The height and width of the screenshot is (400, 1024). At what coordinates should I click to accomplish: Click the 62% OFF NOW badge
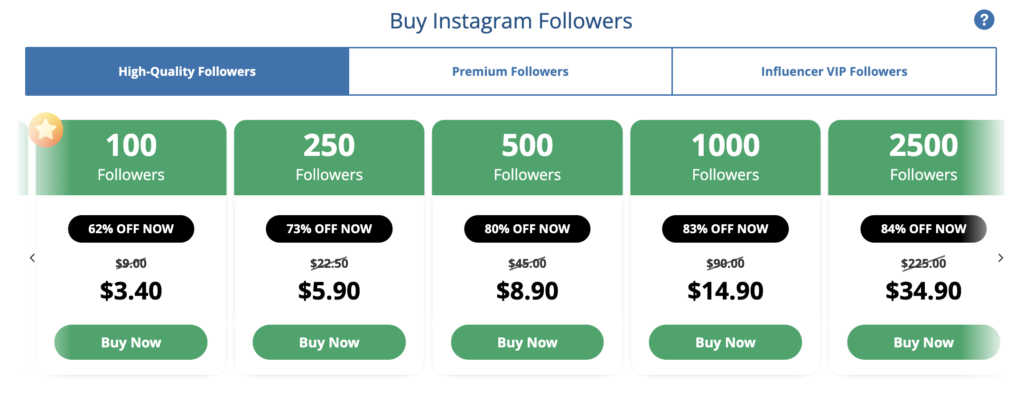(131, 229)
